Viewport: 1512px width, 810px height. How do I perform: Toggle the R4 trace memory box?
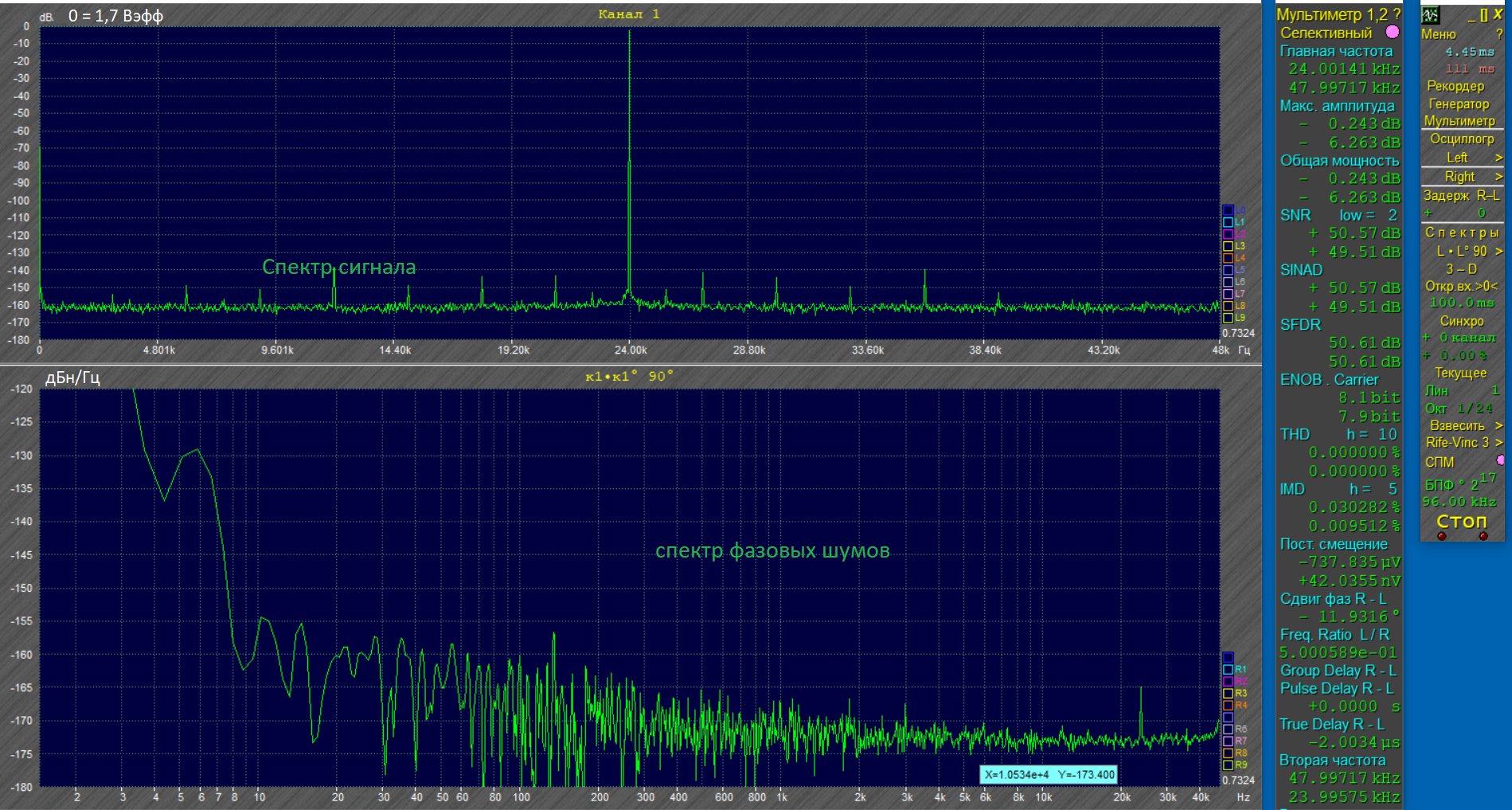[x=1228, y=706]
